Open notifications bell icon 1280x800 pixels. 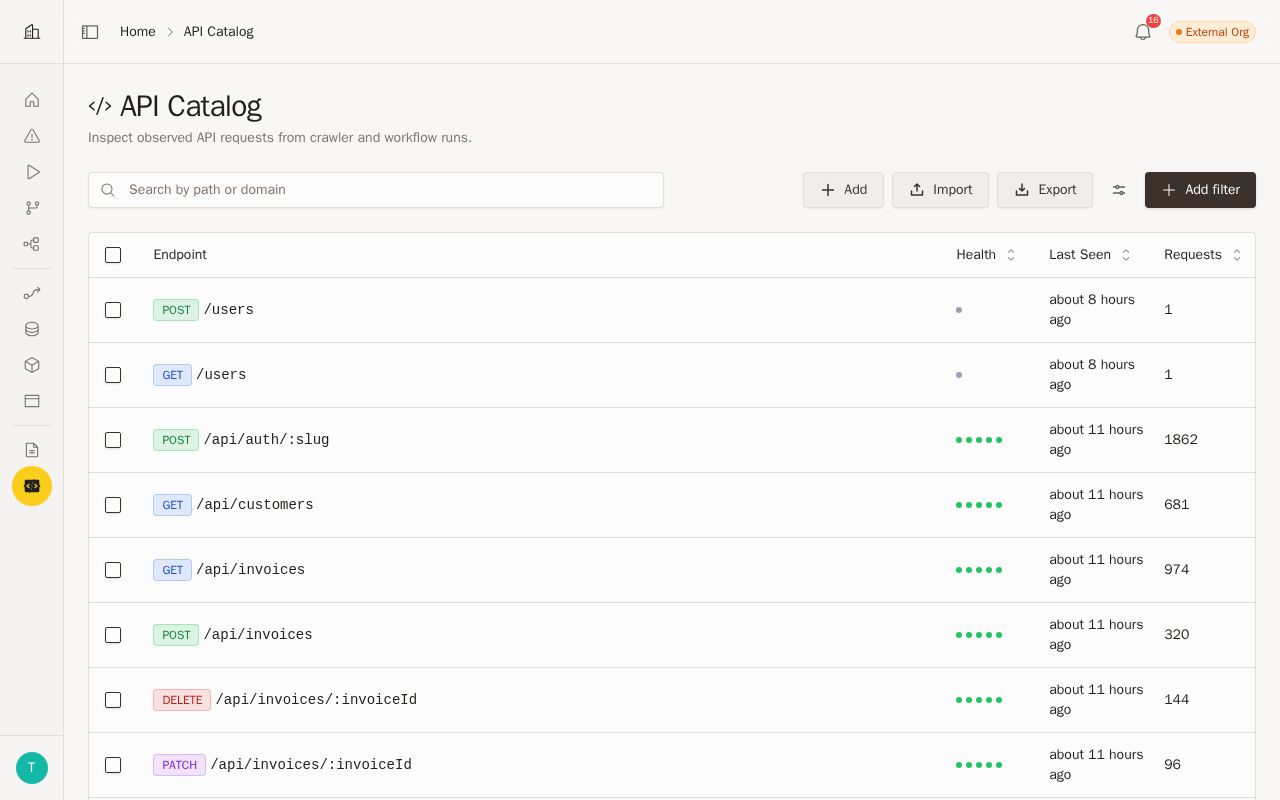[1143, 32]
